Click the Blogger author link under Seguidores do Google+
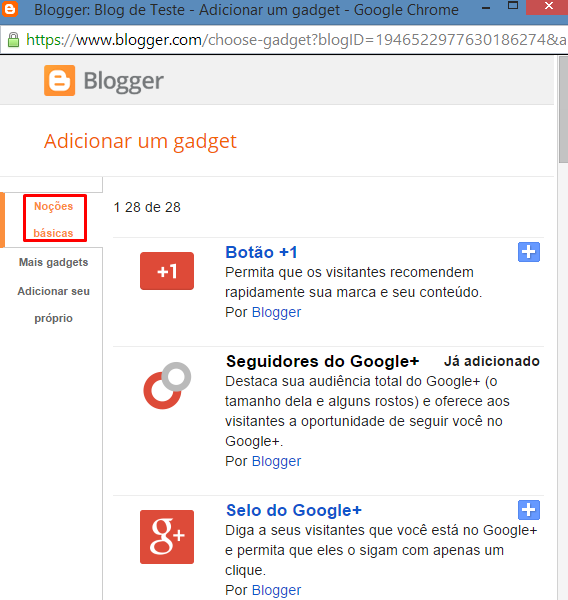 [x=276, y=461]
